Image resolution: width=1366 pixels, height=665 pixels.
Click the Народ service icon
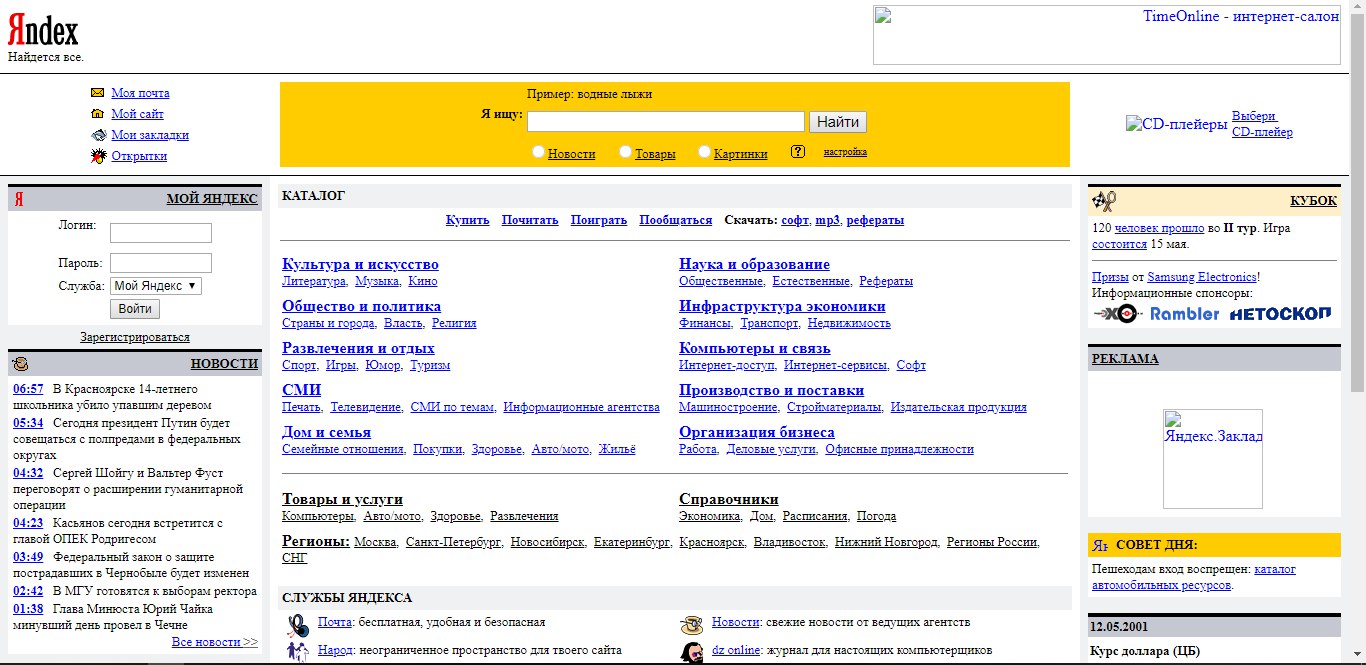pos(298,652)
